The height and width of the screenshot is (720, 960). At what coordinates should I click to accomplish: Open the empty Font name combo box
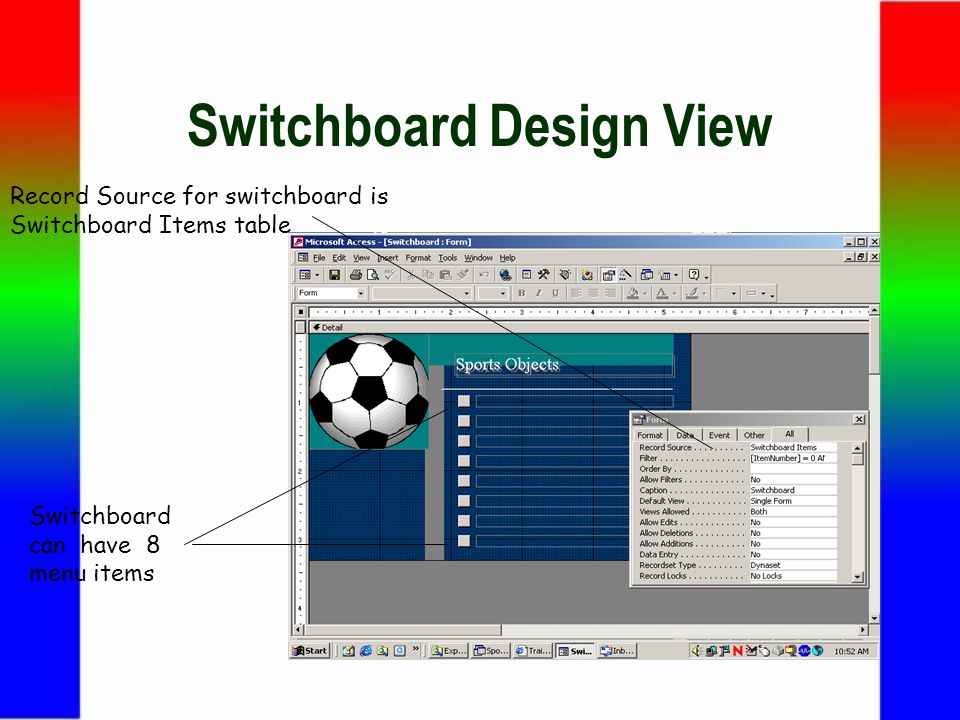[x=422, y=293]
